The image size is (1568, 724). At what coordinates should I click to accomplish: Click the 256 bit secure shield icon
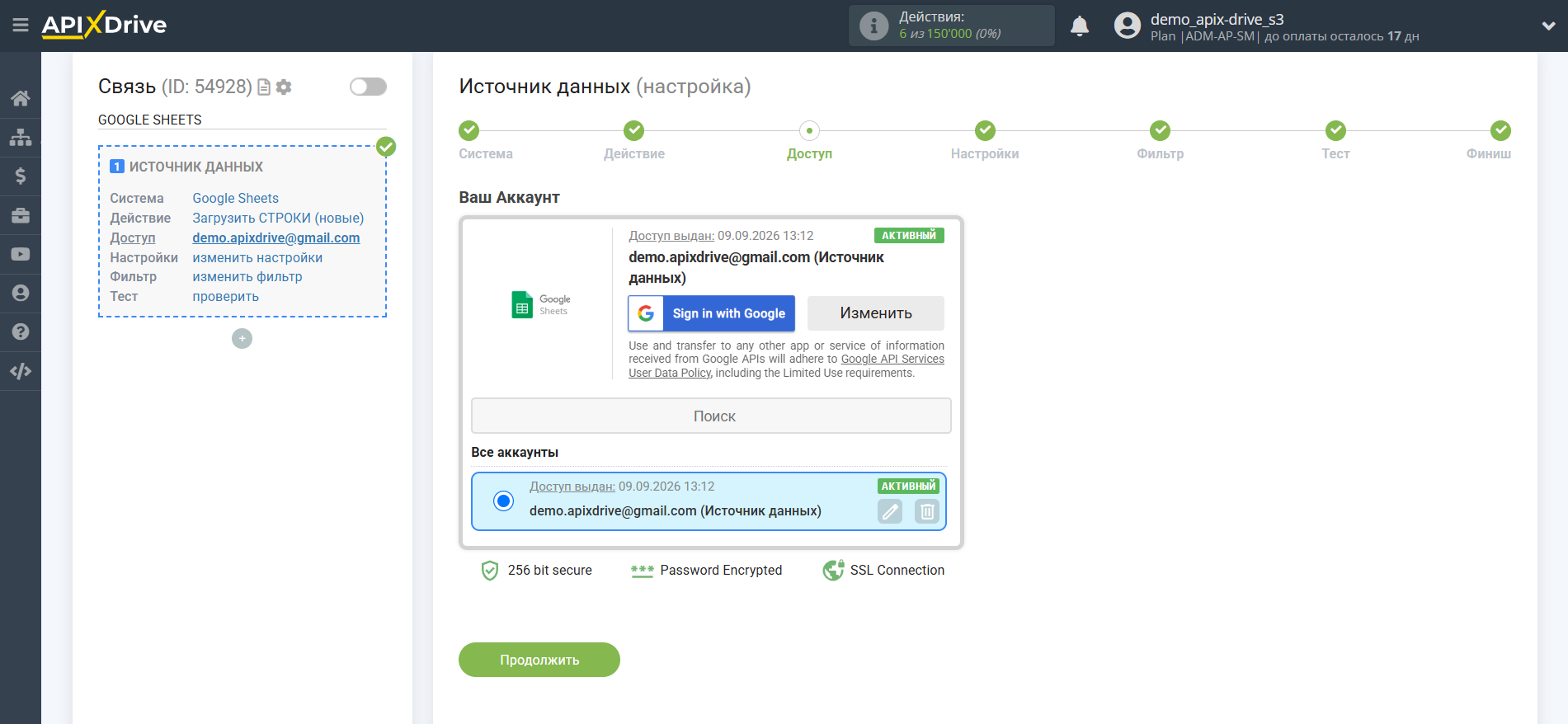point(490,571)
